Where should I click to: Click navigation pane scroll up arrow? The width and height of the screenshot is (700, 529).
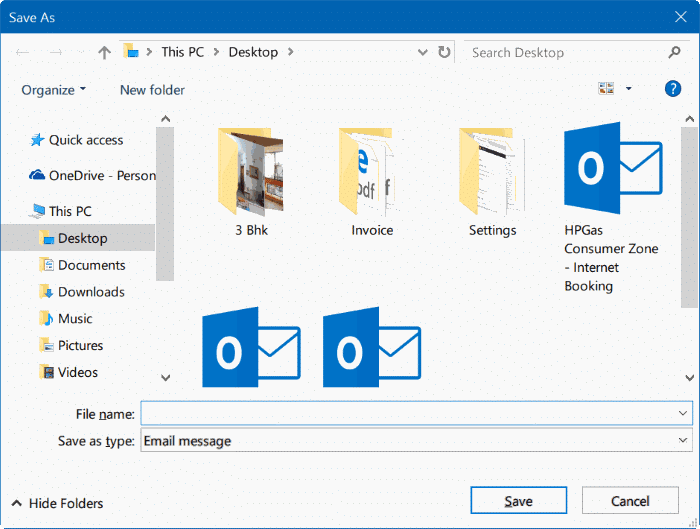165,119
